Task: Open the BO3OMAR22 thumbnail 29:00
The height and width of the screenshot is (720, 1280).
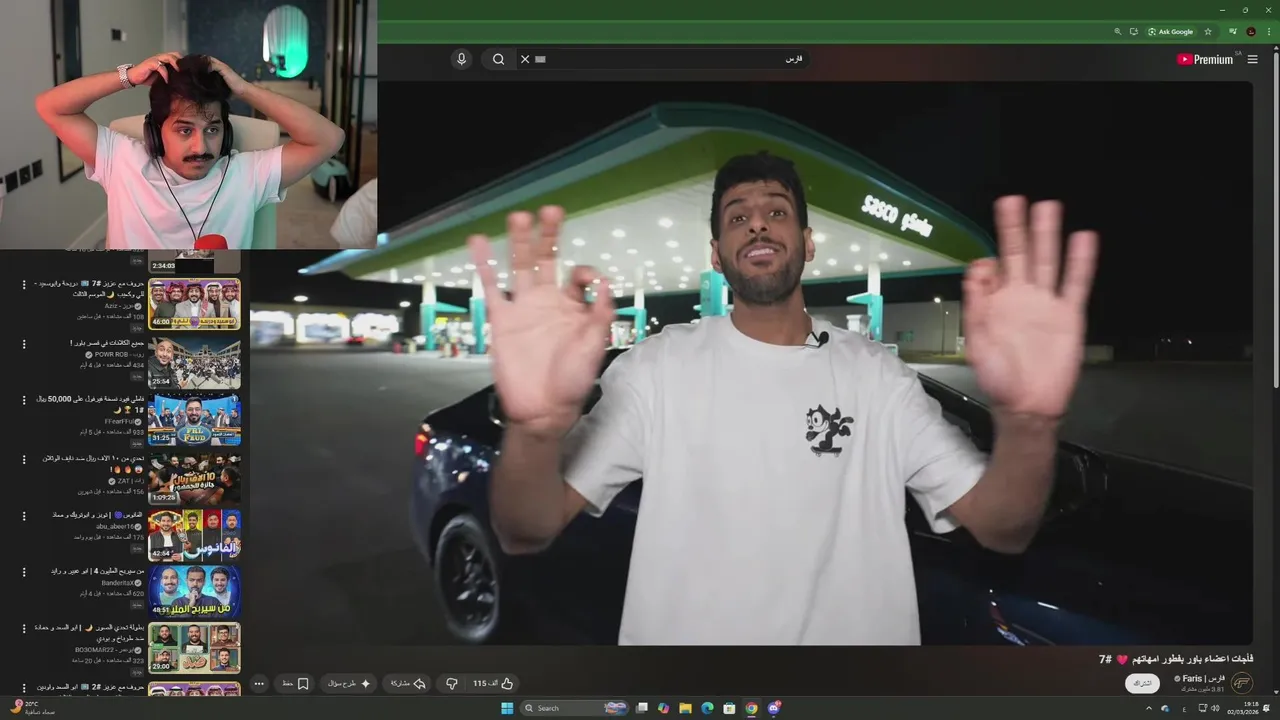Action: tap(194, 648)
